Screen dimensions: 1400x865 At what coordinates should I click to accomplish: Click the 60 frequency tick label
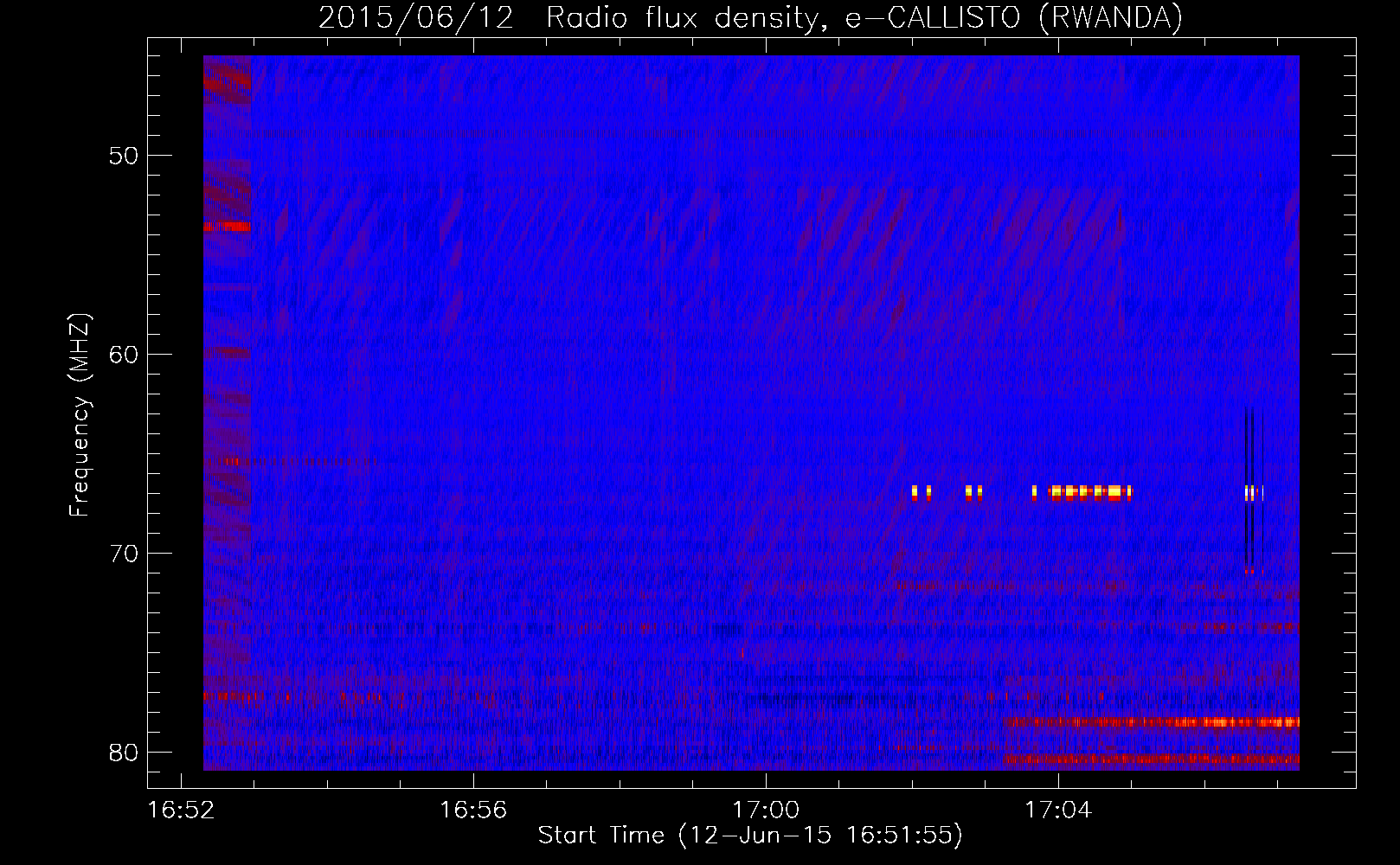point(124,355)
